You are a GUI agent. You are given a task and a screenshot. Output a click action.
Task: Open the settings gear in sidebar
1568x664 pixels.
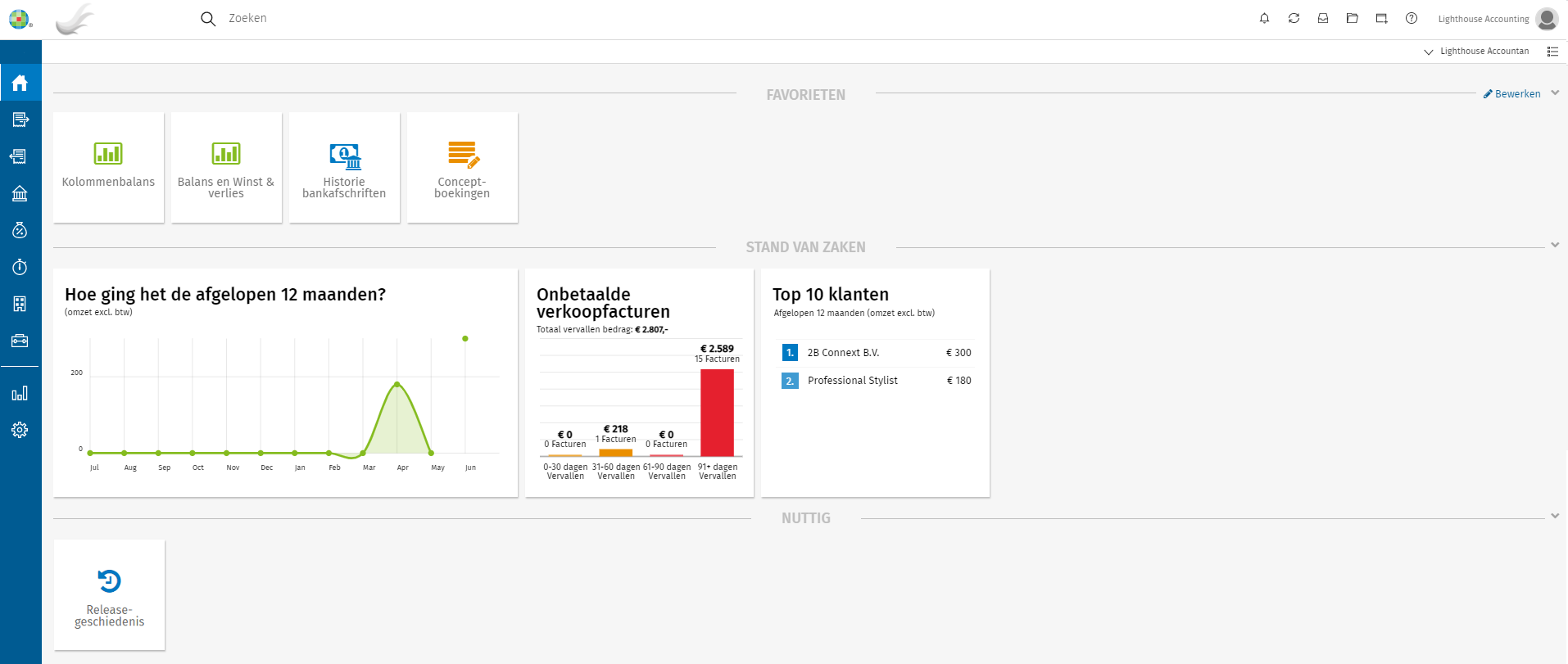(20, 430)
